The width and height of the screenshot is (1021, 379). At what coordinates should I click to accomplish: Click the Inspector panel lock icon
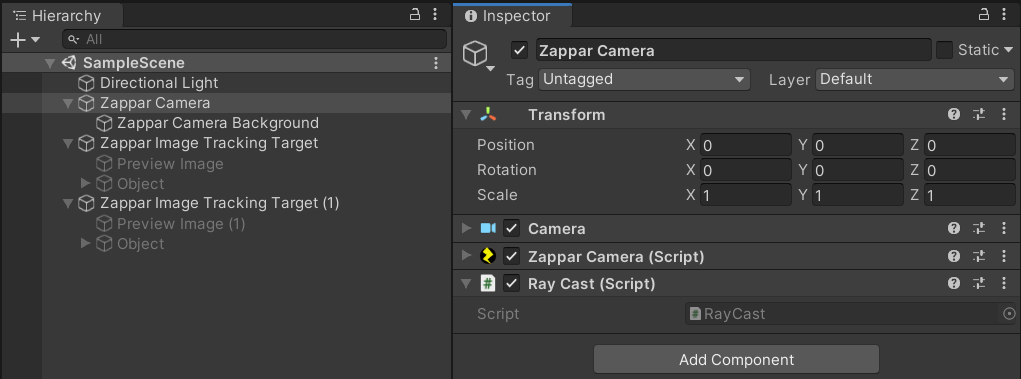pos(984,14)
